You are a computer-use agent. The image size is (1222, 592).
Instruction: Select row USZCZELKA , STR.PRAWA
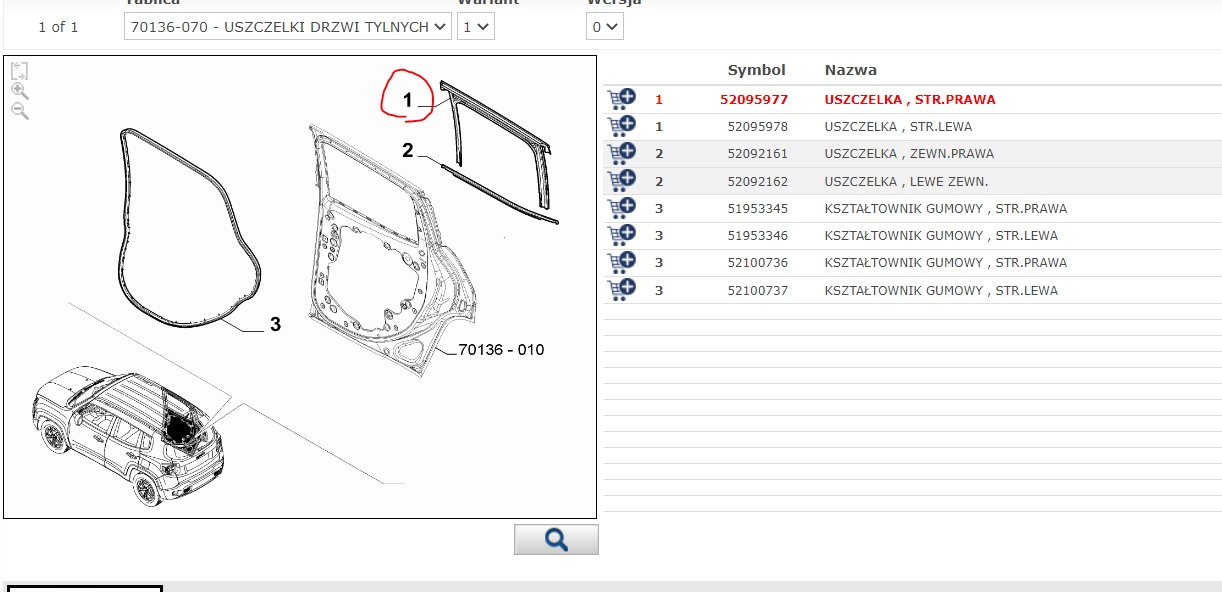pyautogui.click(x=912, y=99)
